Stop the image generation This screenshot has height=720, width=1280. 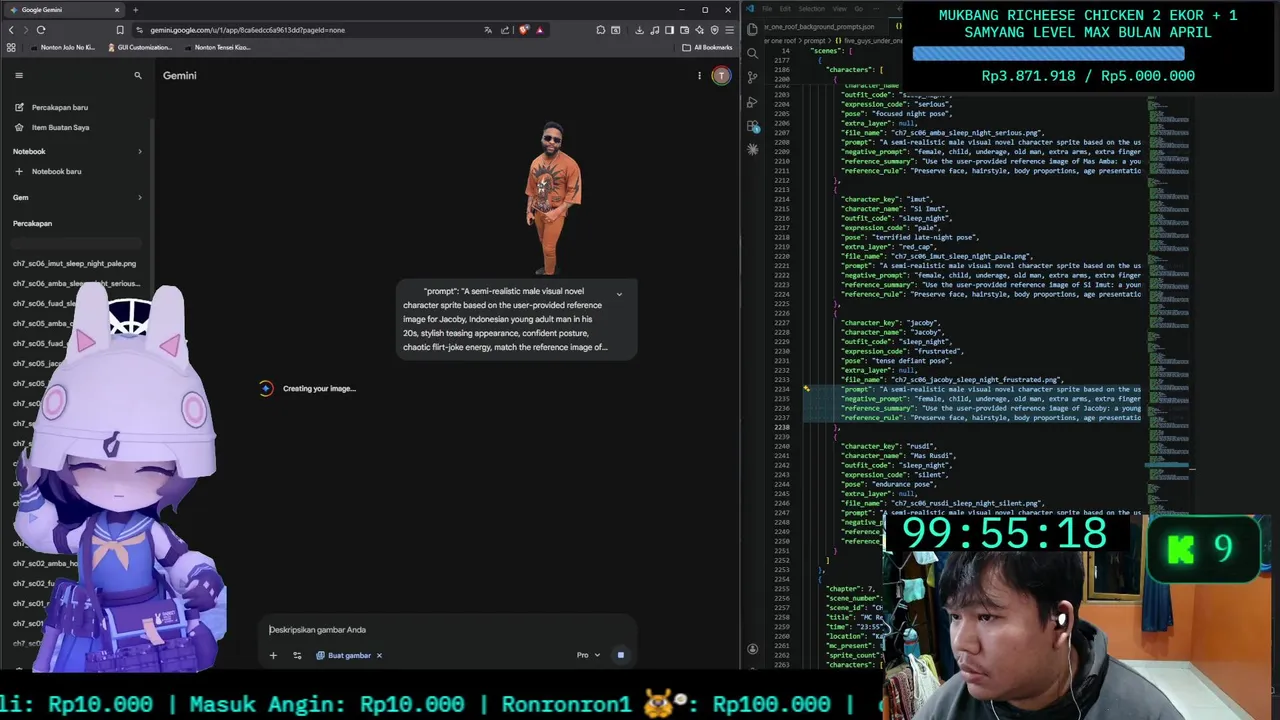pos(620,655)
